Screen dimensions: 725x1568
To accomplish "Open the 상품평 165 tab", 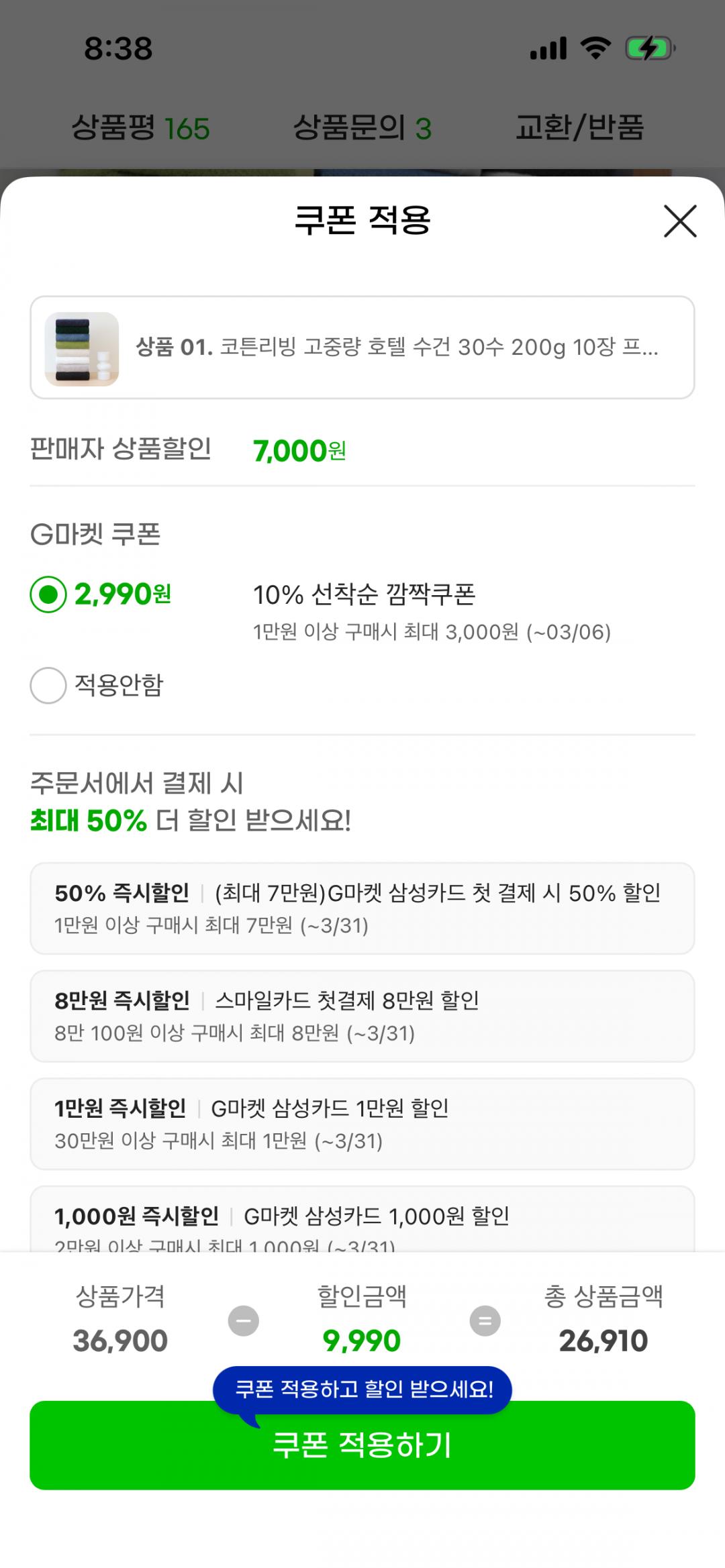I will click(140, 127).
